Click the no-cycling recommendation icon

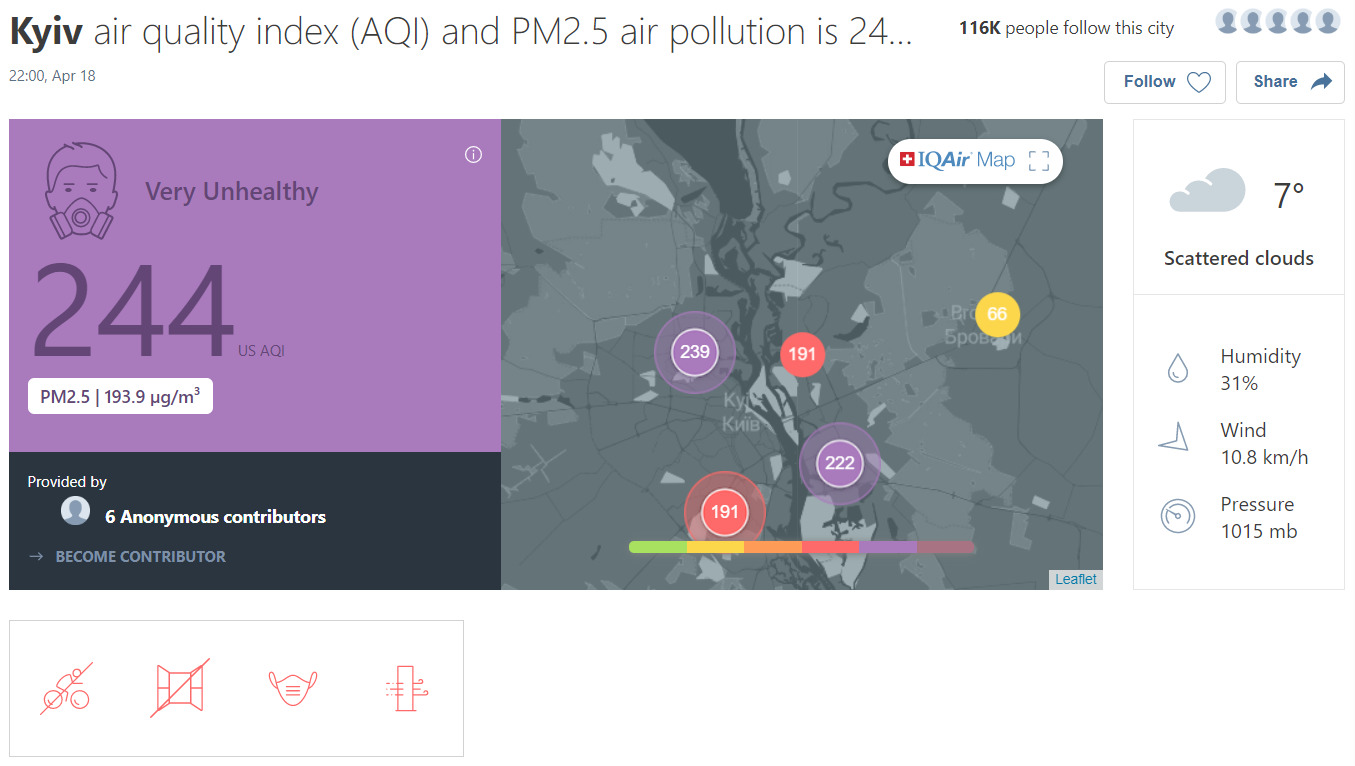[x=67, y=688]
